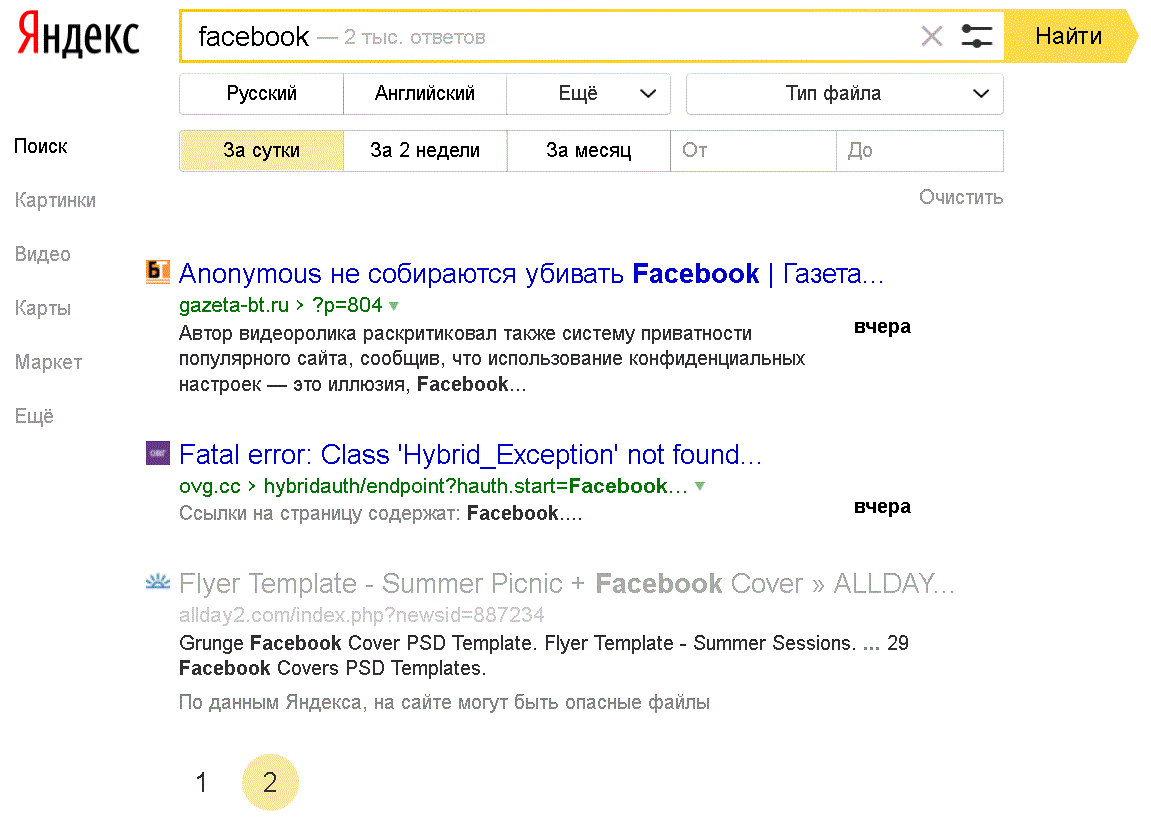Go to results page 1

click(x=202, y=782)
